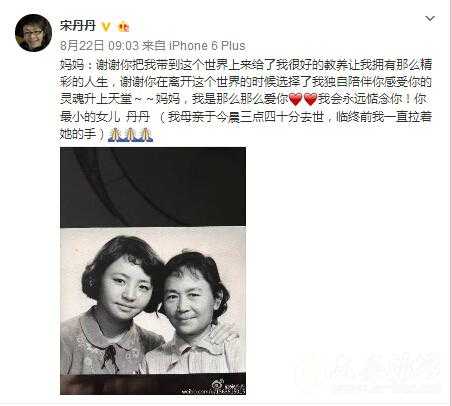This screenshot has height=406, width=452.
Task: Click the first praying hands emoji
Action: click(115, 134)
